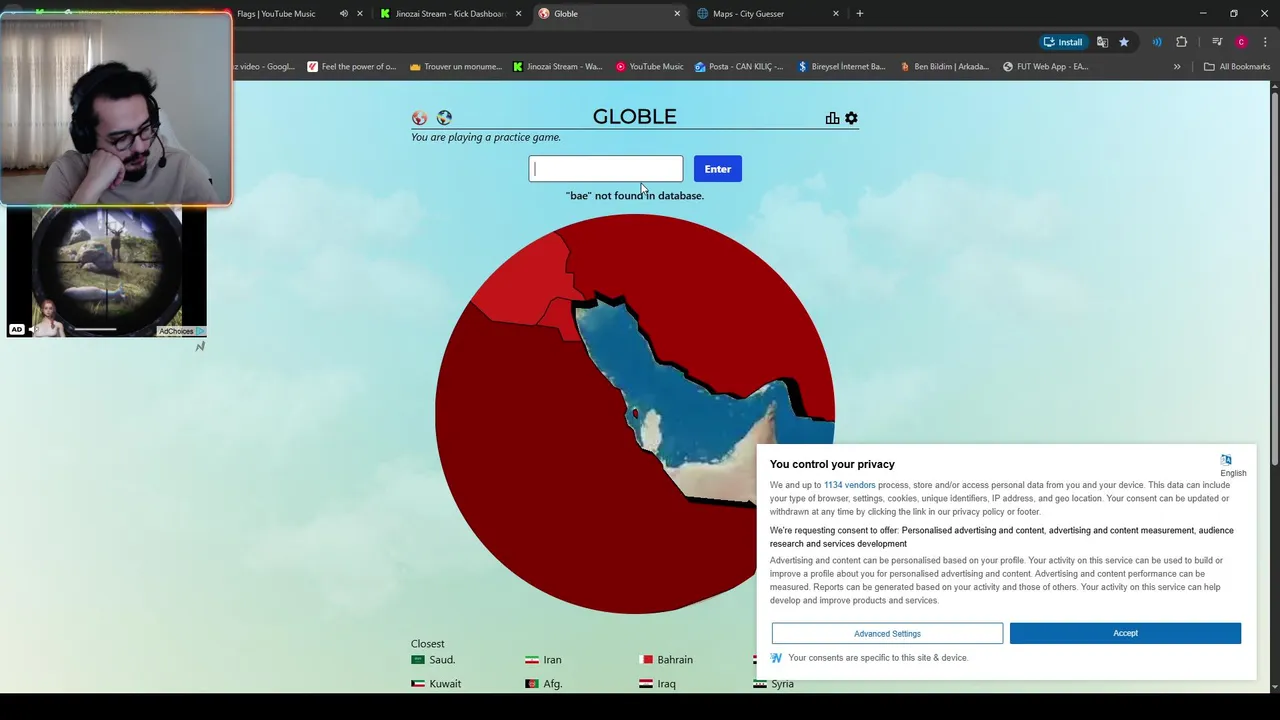
Task: Open Globle settings gear icon
Action: [851, 118]
